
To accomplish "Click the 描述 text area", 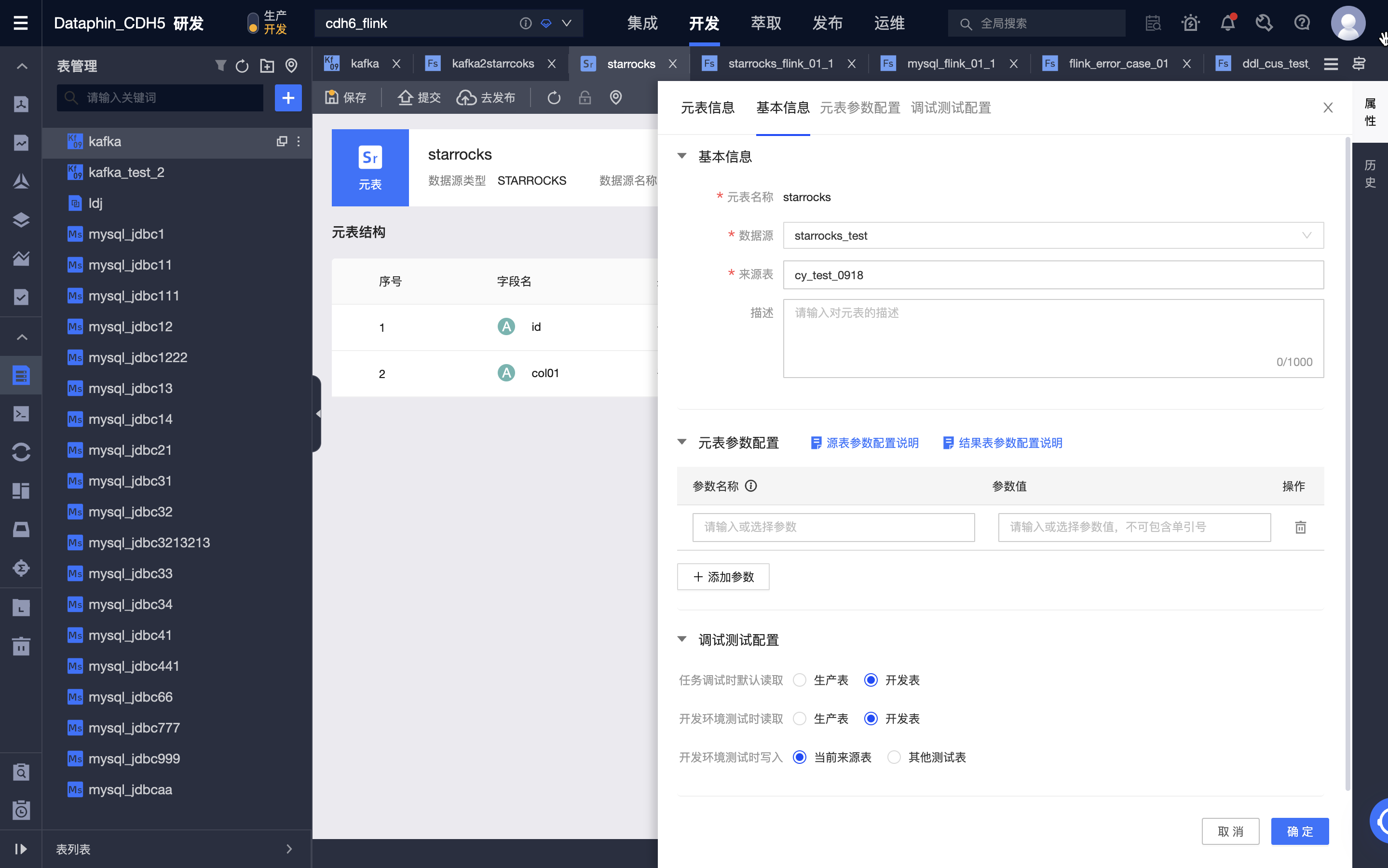I will (1053, 338).
